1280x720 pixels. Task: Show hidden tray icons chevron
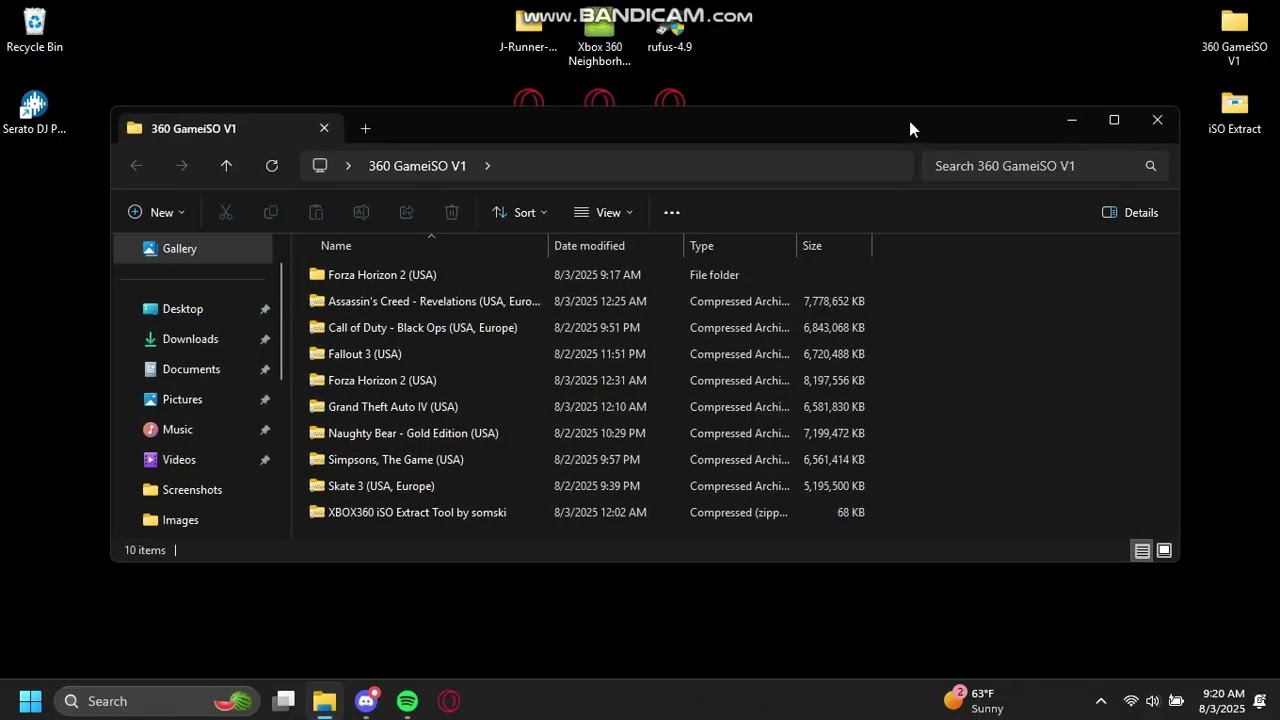(x=1101, y=701)
